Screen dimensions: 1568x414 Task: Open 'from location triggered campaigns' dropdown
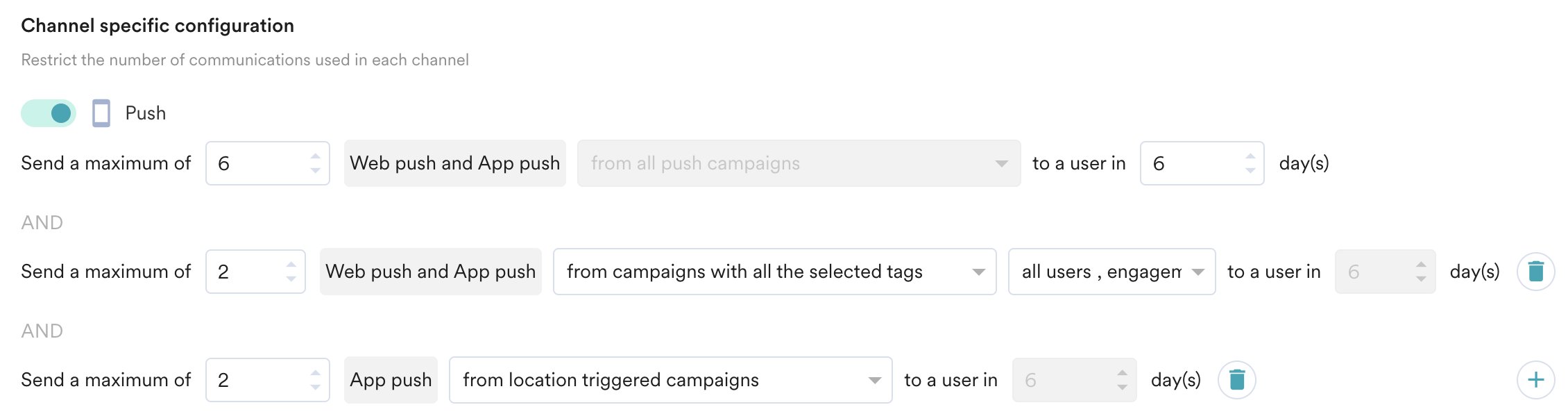(670, 380)
